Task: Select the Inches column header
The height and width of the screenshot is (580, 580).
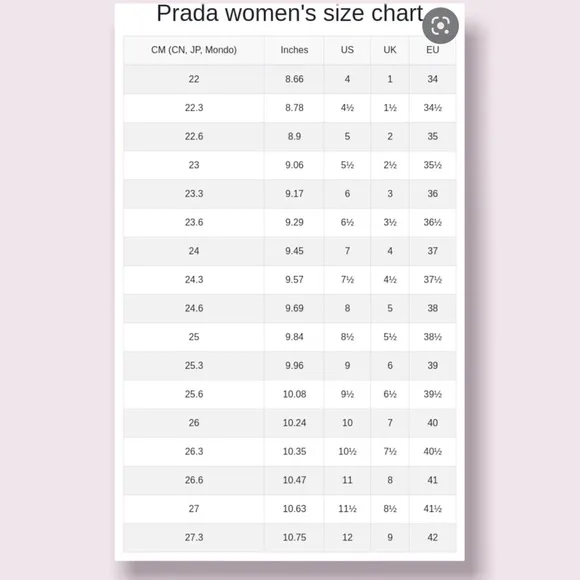Action: point(294,50)
